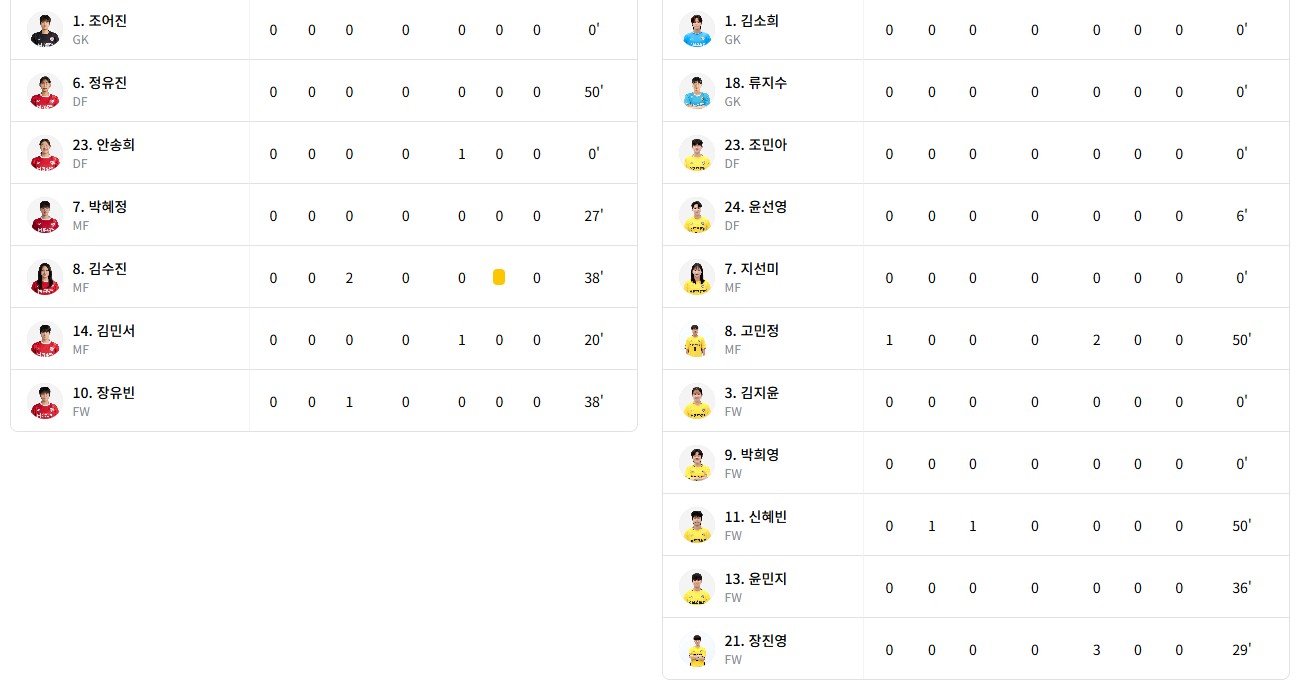
Task: Open player 박혜정's name link
Action: pyautogui.click(x=100, y=207)
